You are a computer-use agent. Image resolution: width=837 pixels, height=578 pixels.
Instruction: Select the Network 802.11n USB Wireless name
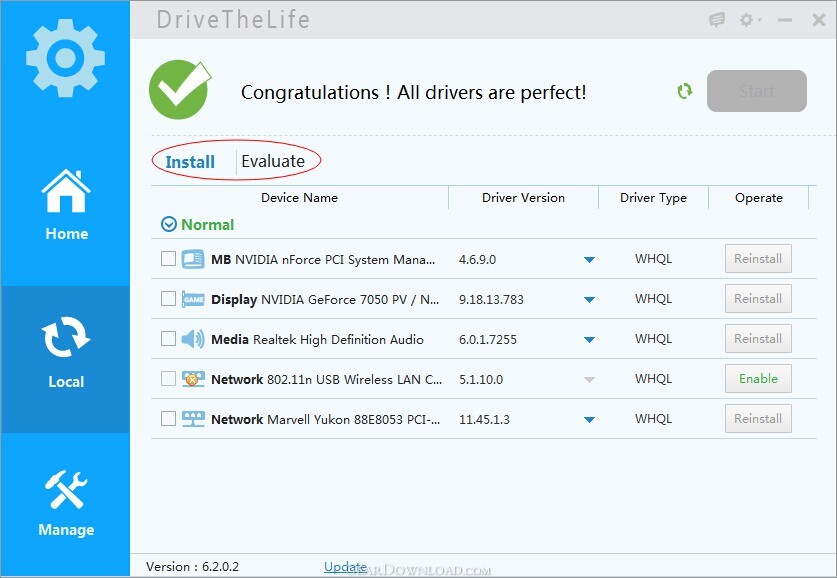(327, 380)
